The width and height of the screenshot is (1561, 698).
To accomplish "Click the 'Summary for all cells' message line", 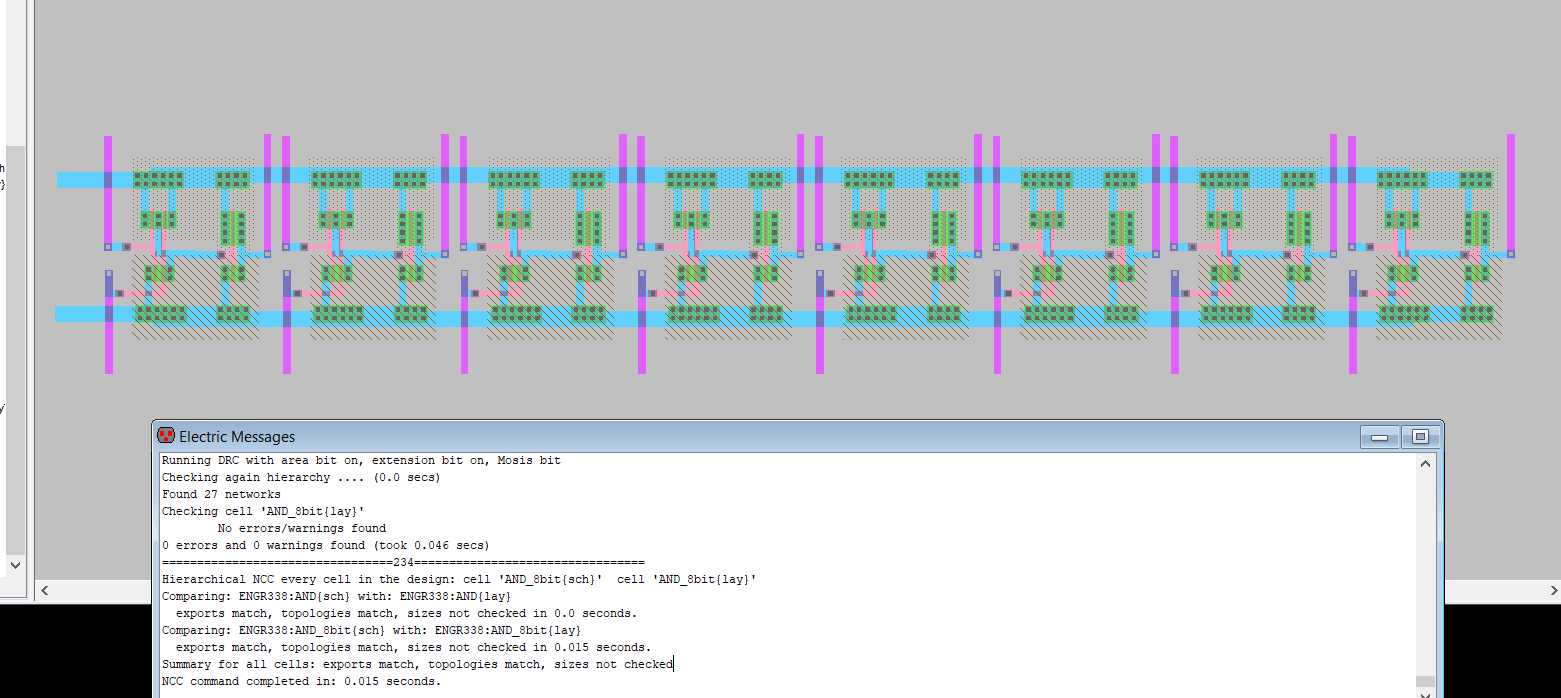I will click(x=417, y=664).
